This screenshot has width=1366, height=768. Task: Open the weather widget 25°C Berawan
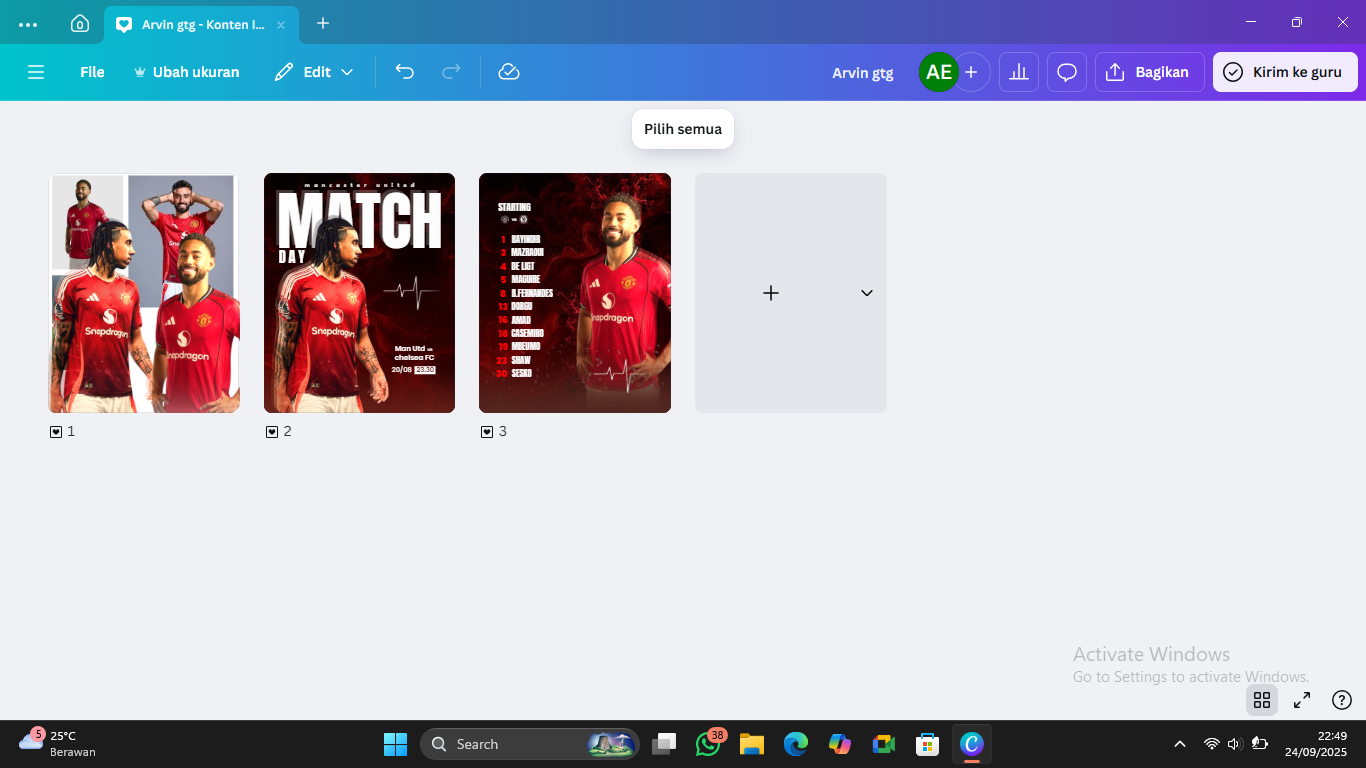tap(58, 744)
